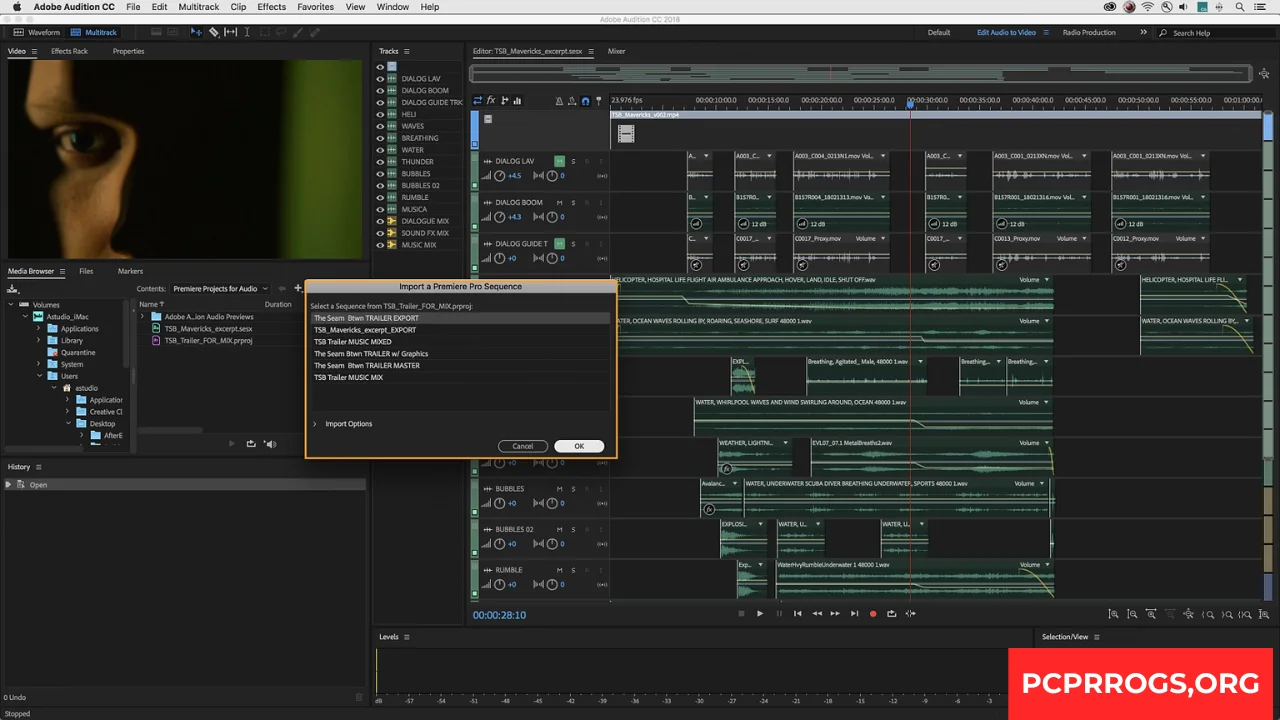Screen dimensions: 1280x720
Task: Click the Import file icon in Media Browser
Action: 12,288
